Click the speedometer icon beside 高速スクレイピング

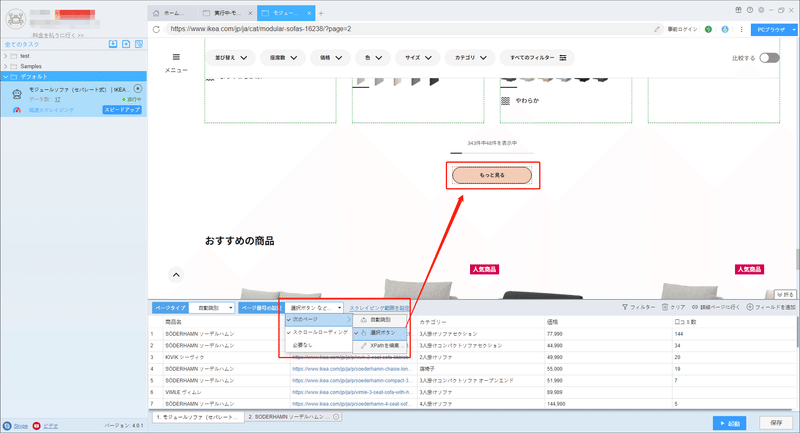pos(17,110)
